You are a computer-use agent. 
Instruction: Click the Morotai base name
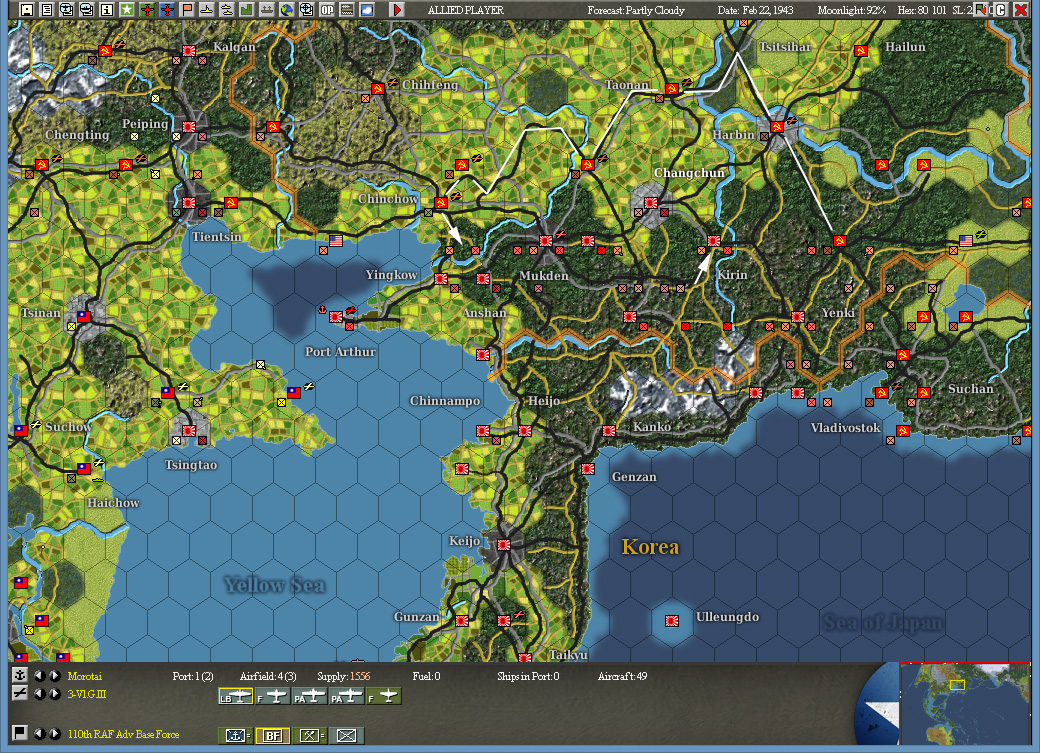[85, 676]
